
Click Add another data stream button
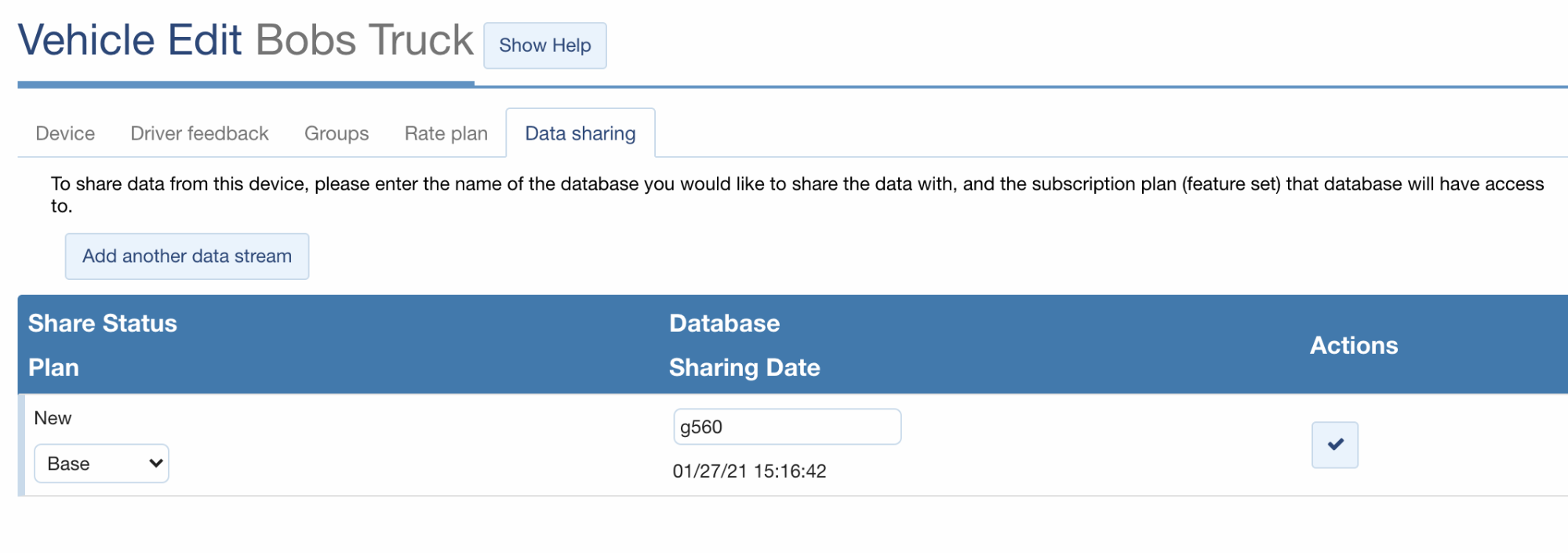coord(187,256)
